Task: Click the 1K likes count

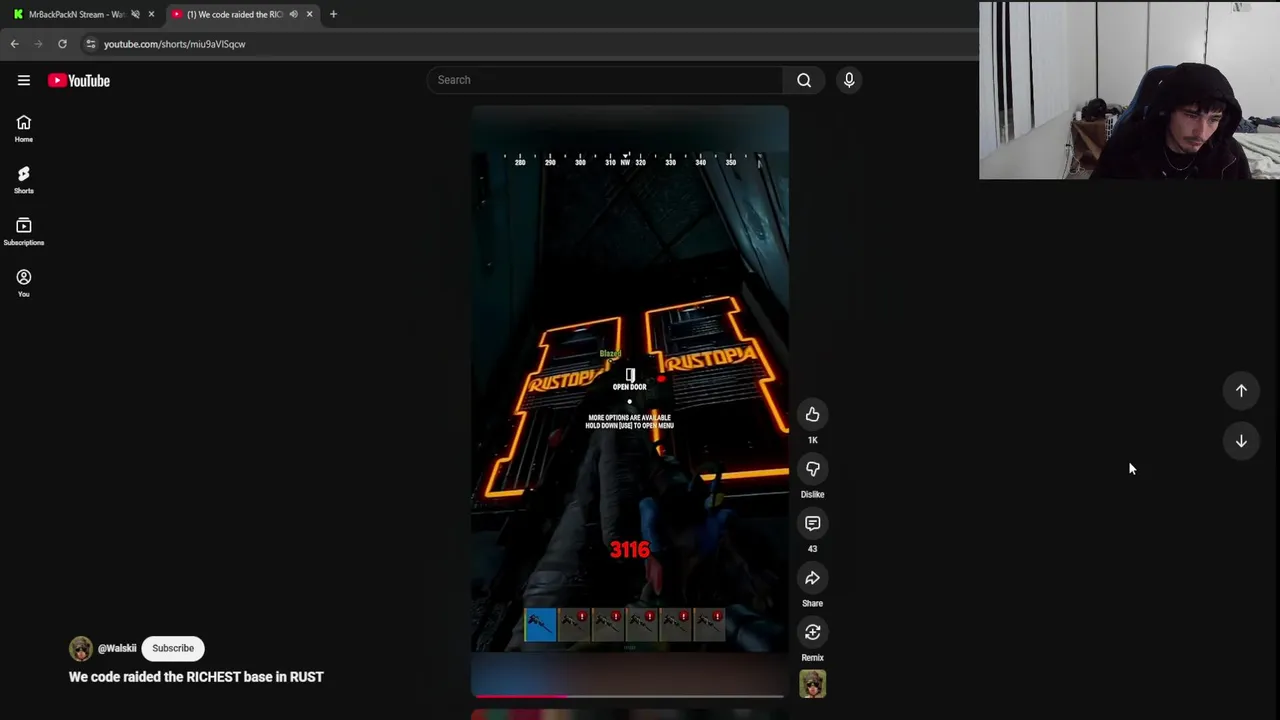Action: tap(813, 440)
